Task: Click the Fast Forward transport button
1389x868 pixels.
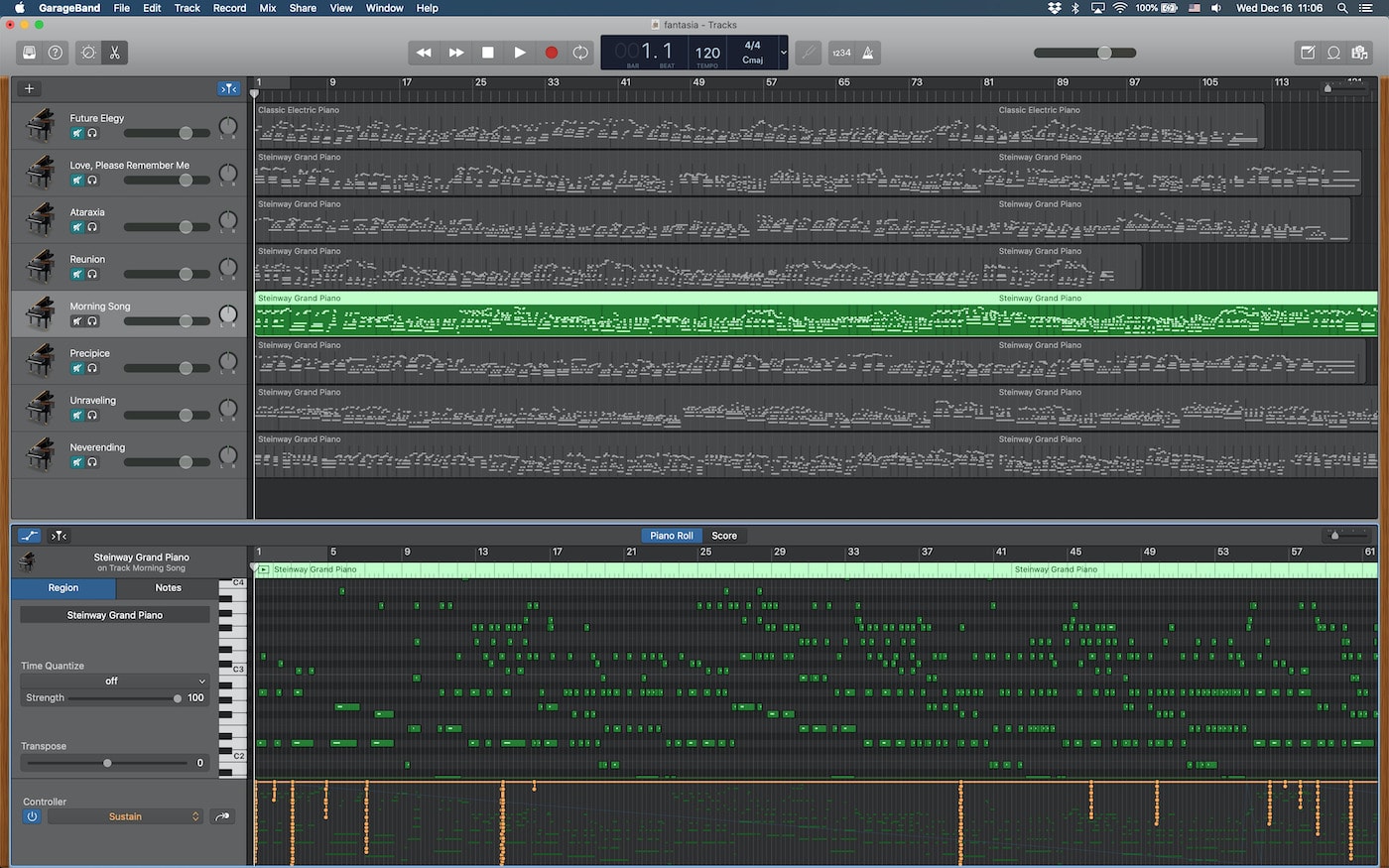Action: 455,53
